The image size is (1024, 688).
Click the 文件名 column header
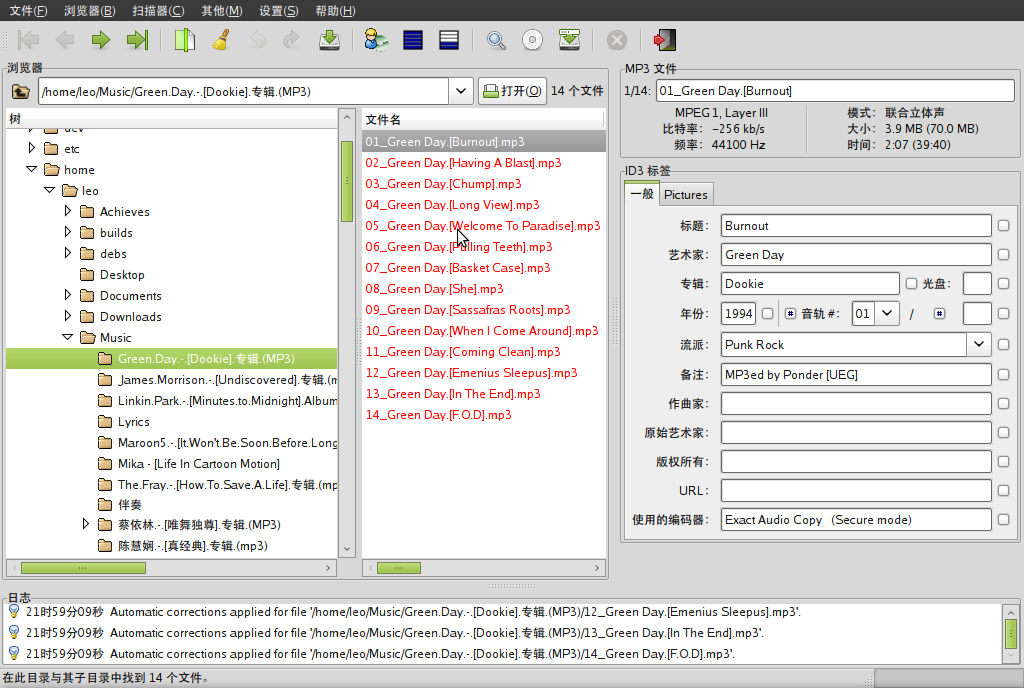coord(483,119)
